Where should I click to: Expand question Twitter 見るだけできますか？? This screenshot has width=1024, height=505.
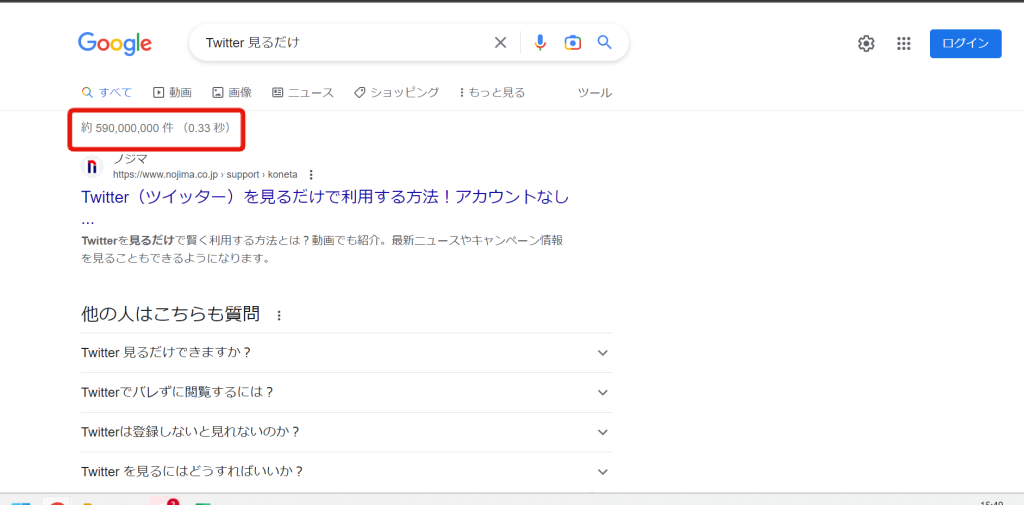[347, 353]
